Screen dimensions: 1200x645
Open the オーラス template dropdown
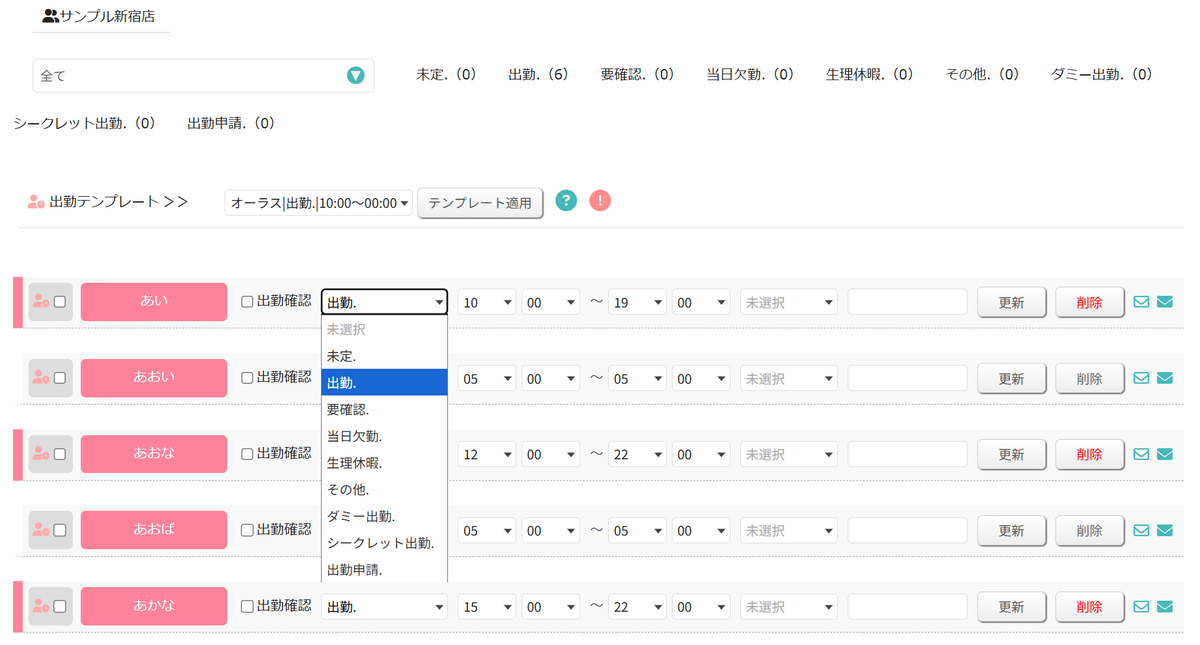tap(317, 201)
